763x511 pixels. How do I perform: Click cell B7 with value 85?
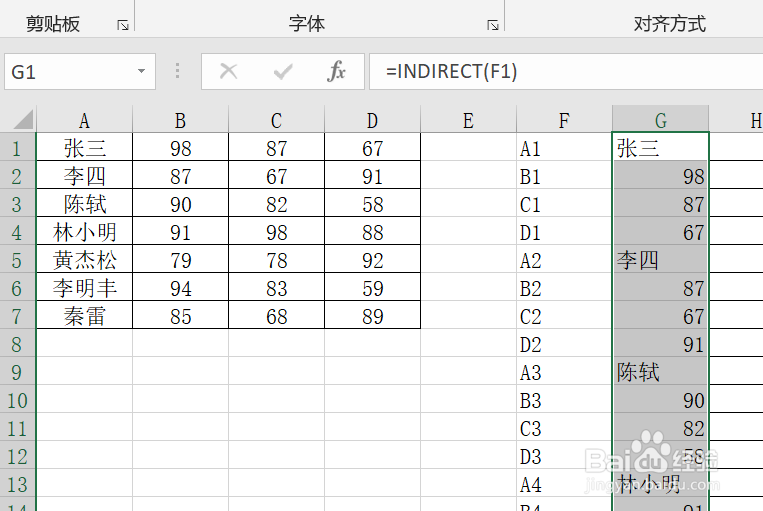coord(180,315)
